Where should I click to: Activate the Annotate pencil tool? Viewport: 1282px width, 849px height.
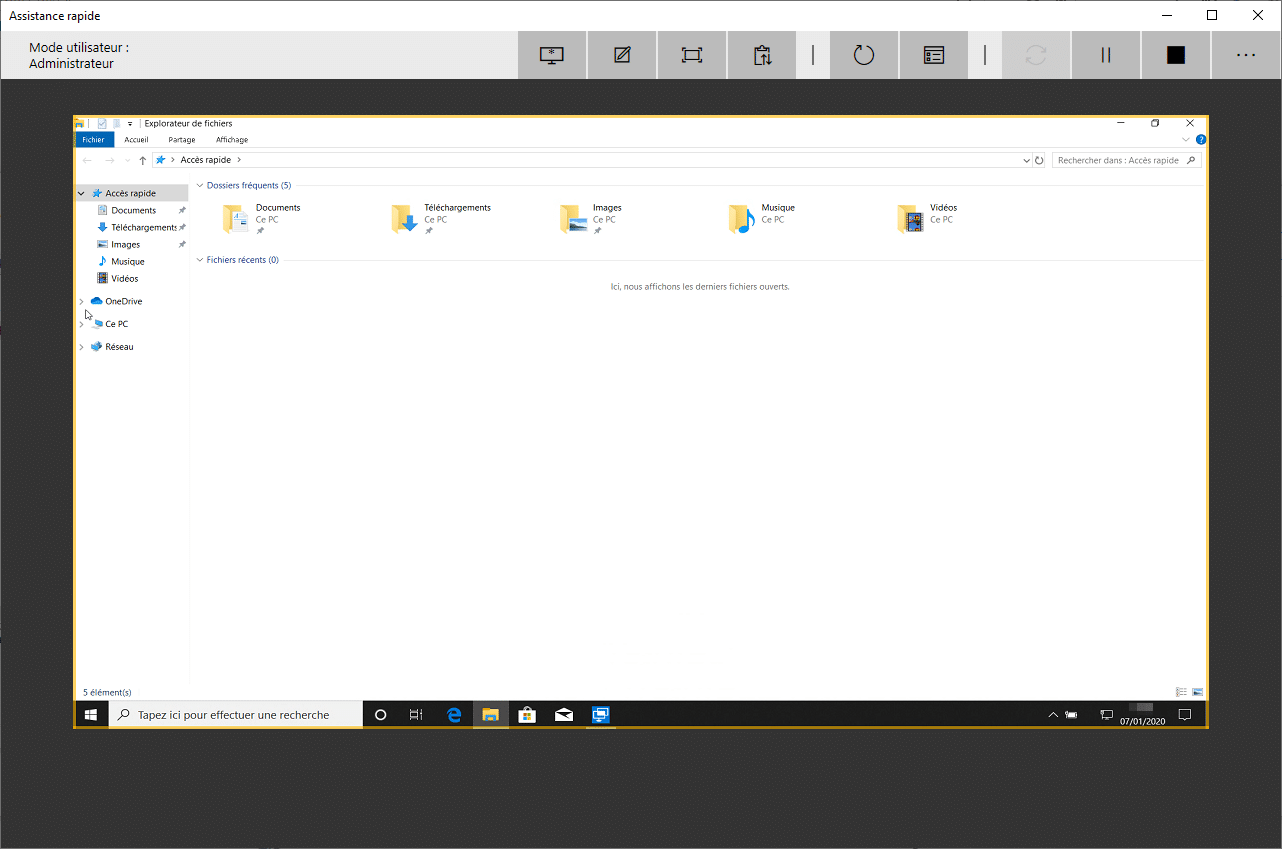point(622,55)
